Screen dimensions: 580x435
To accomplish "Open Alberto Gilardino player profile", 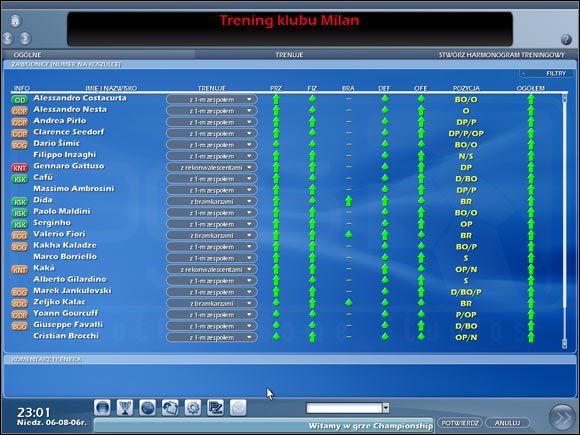I will pos(70,279).
